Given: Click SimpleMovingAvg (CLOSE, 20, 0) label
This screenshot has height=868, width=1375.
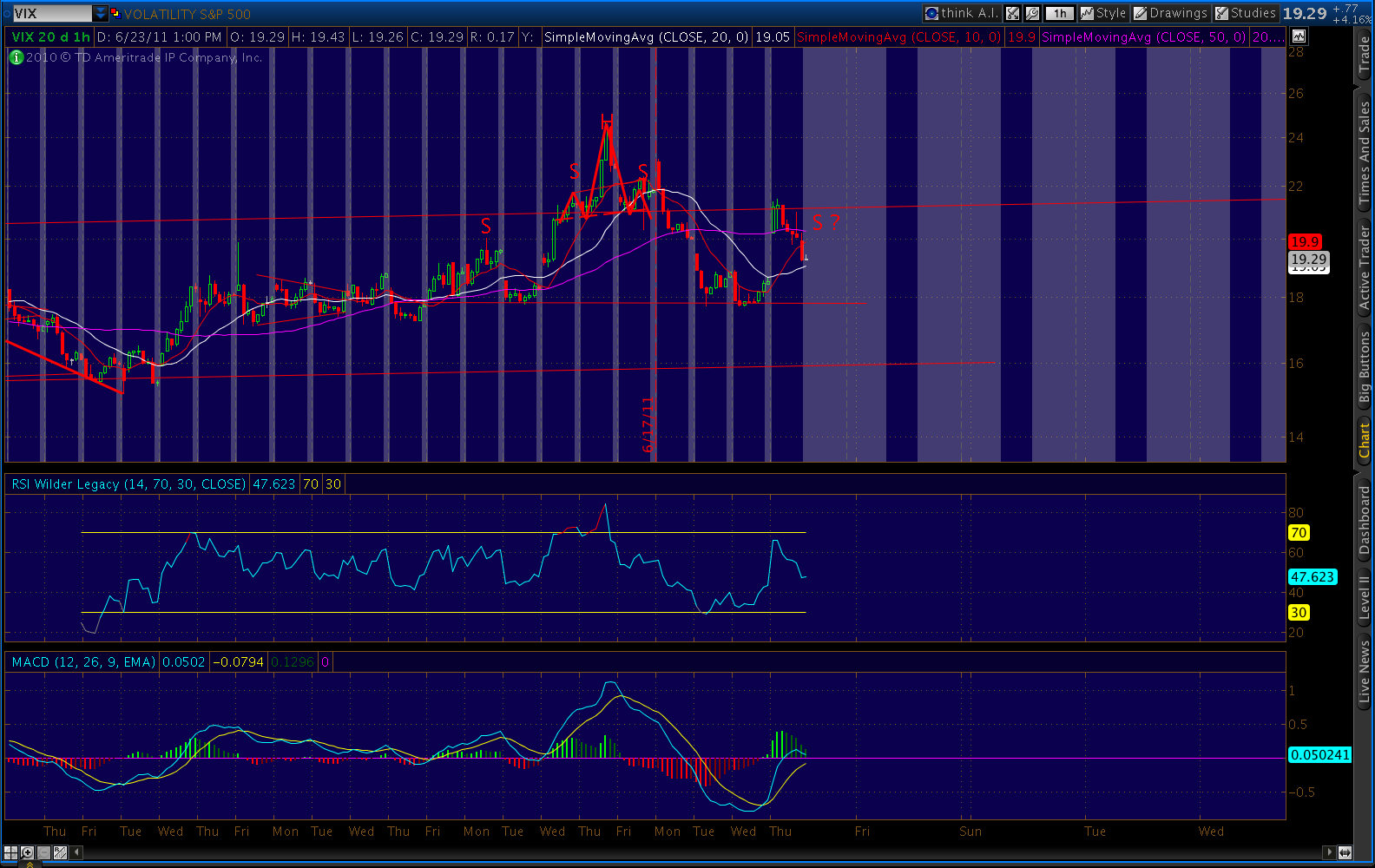Looking at the screenshot, I should tap(646, 37).
